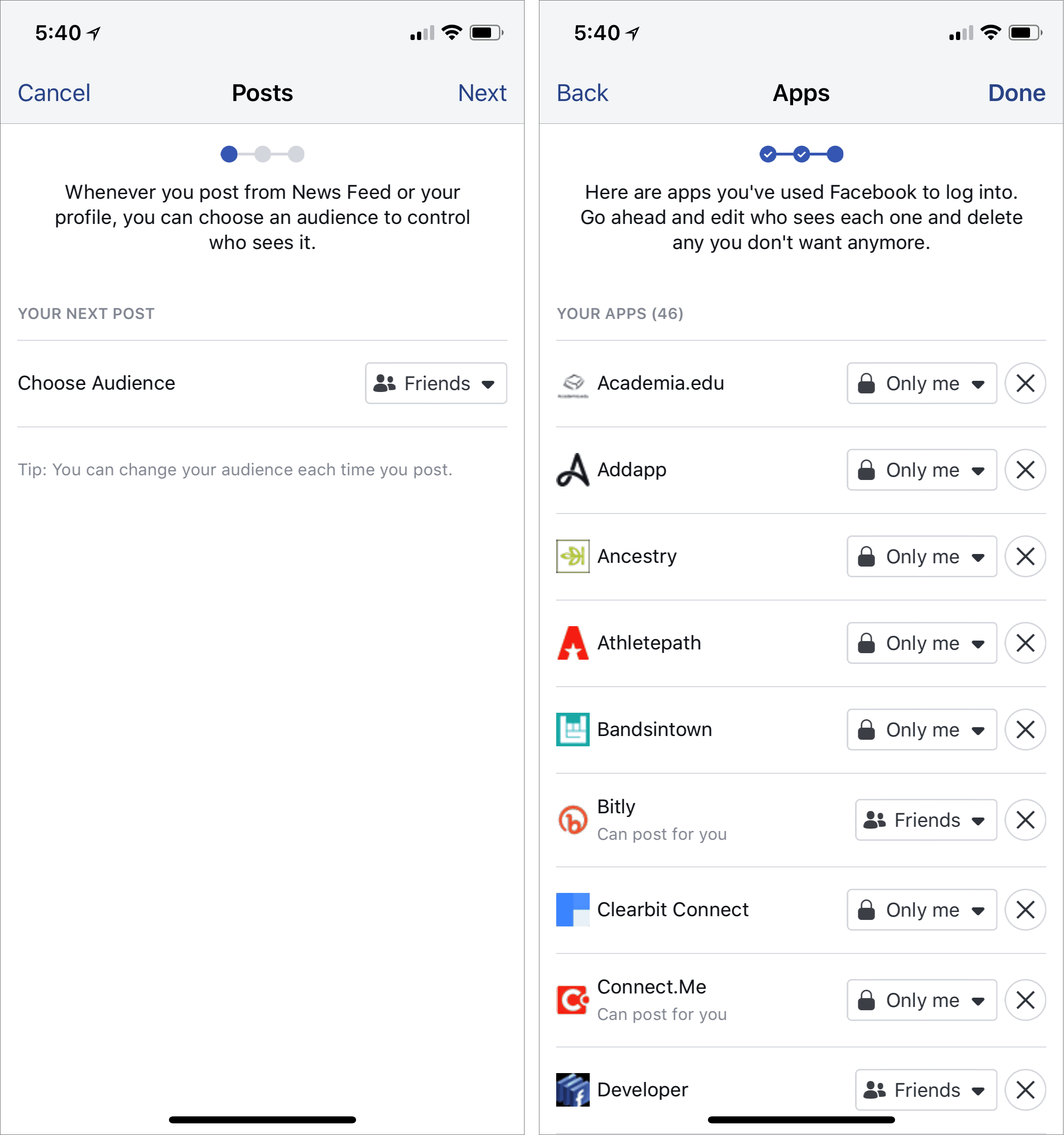Open the Choose Audience Friends dropdown
The image size is (1064, 1135).
[436, 384]
